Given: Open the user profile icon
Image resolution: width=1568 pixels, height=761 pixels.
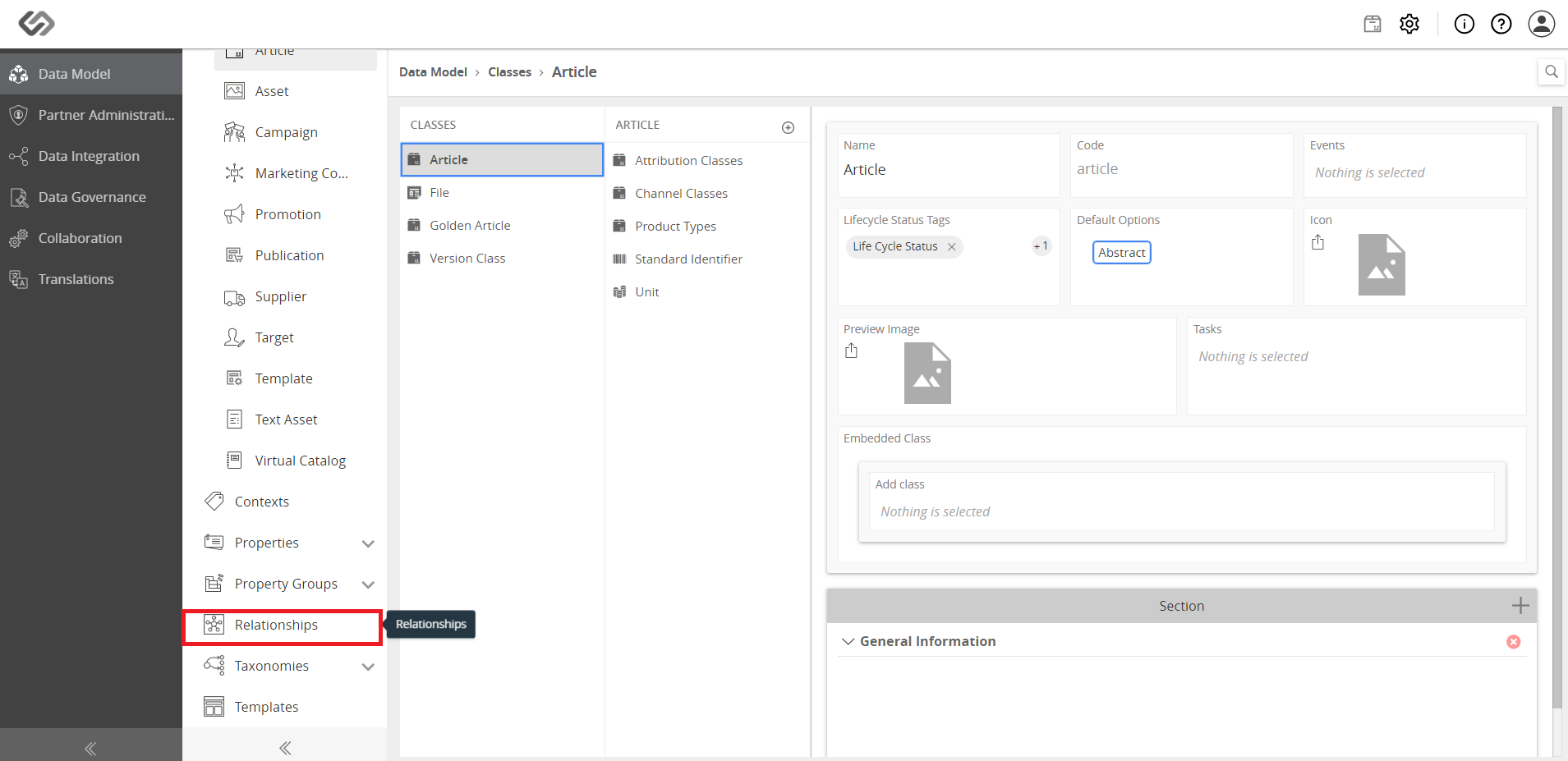Looking at the screenshot, I should (x=1542, y=24).
